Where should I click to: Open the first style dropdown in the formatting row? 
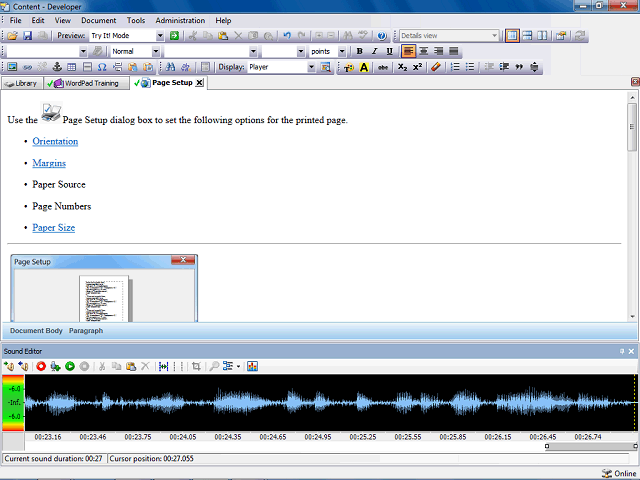83,51
